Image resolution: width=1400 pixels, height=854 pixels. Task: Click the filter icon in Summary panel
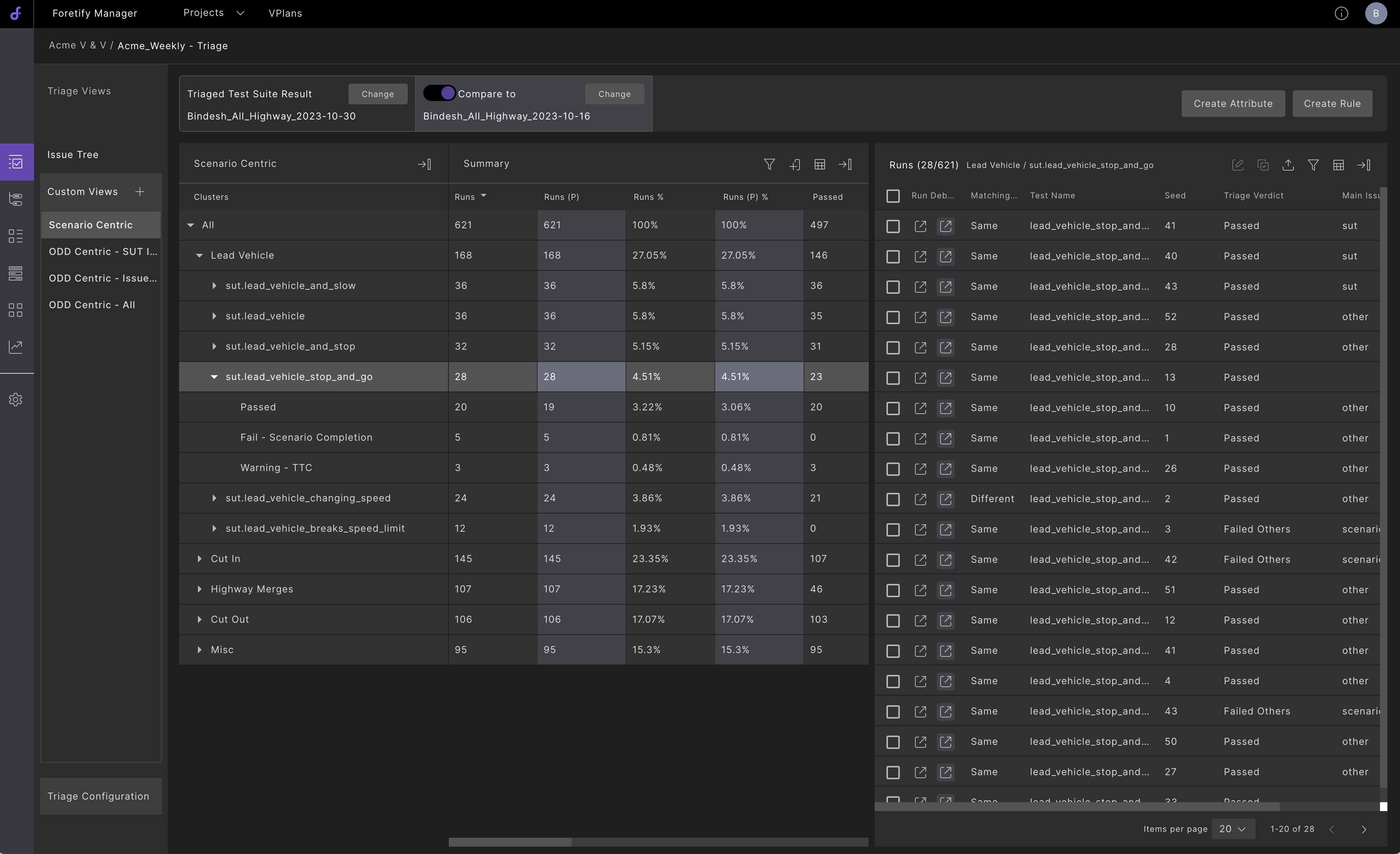(769, 164)
